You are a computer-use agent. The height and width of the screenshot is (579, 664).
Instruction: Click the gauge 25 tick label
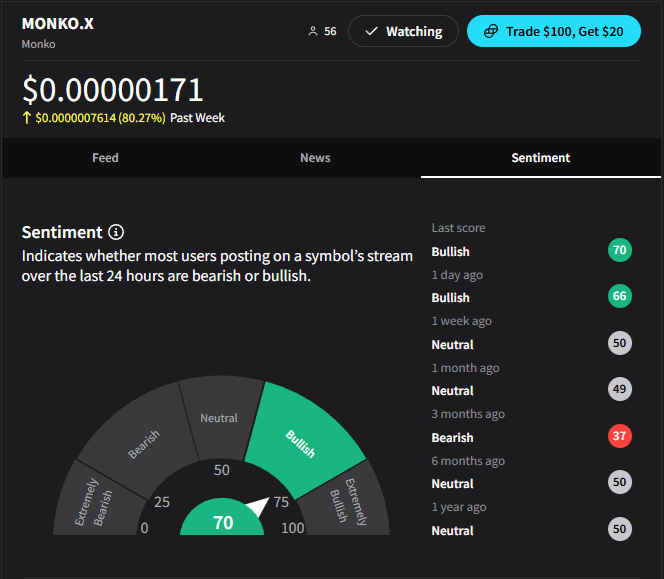click(x=162, y=502)
